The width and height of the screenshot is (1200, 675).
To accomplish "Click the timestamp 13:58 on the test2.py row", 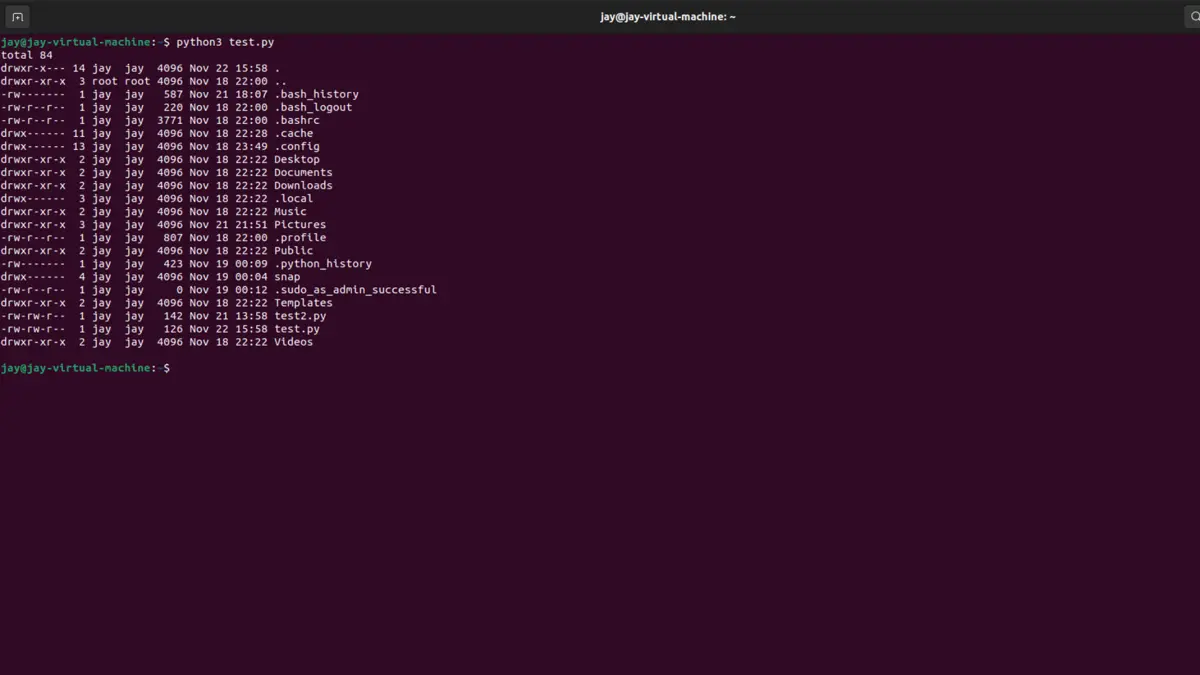I will [251, 315].
